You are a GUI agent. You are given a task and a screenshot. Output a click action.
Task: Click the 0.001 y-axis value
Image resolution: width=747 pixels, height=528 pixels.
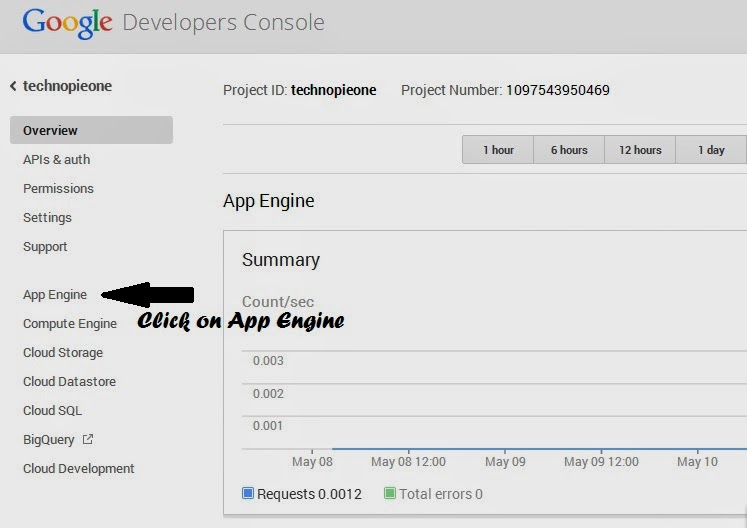pos(268,426)
